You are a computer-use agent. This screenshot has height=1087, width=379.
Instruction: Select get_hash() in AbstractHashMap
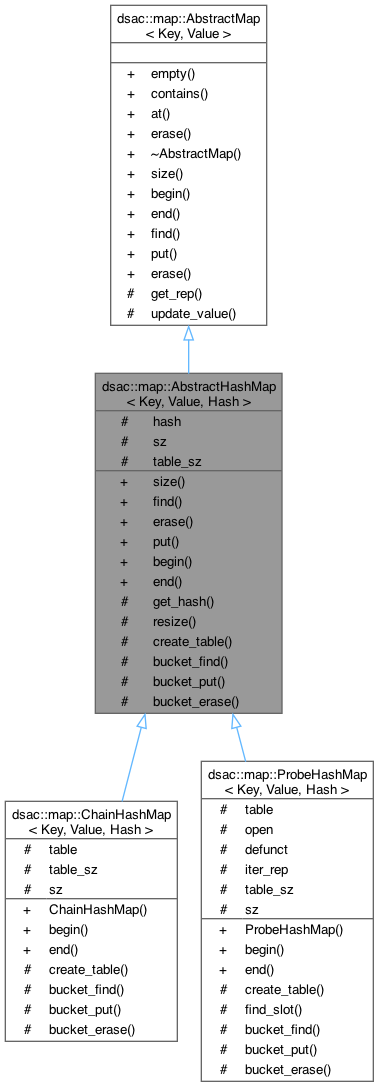179,602
